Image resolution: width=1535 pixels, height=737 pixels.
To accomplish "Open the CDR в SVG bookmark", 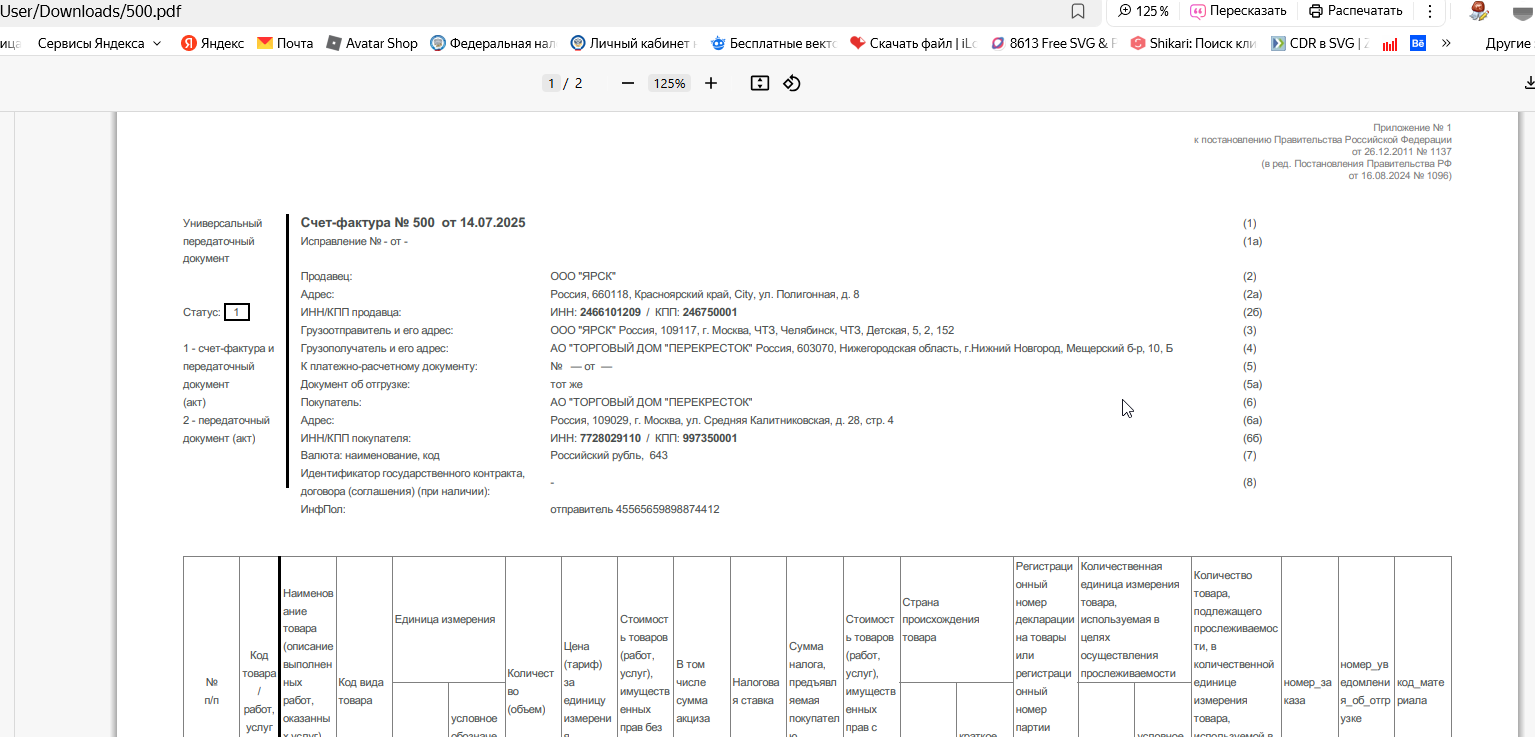I will click(1320, 43).
